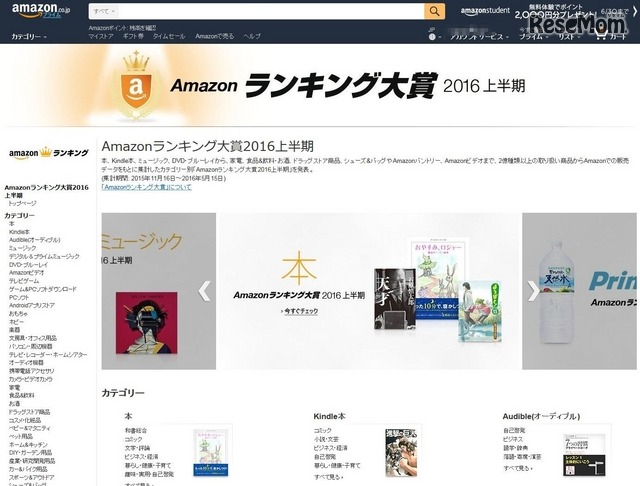The width and height of the screenshot is (640, 486).
Task: Go to previous carousel slide arrow
Action: 204,291
